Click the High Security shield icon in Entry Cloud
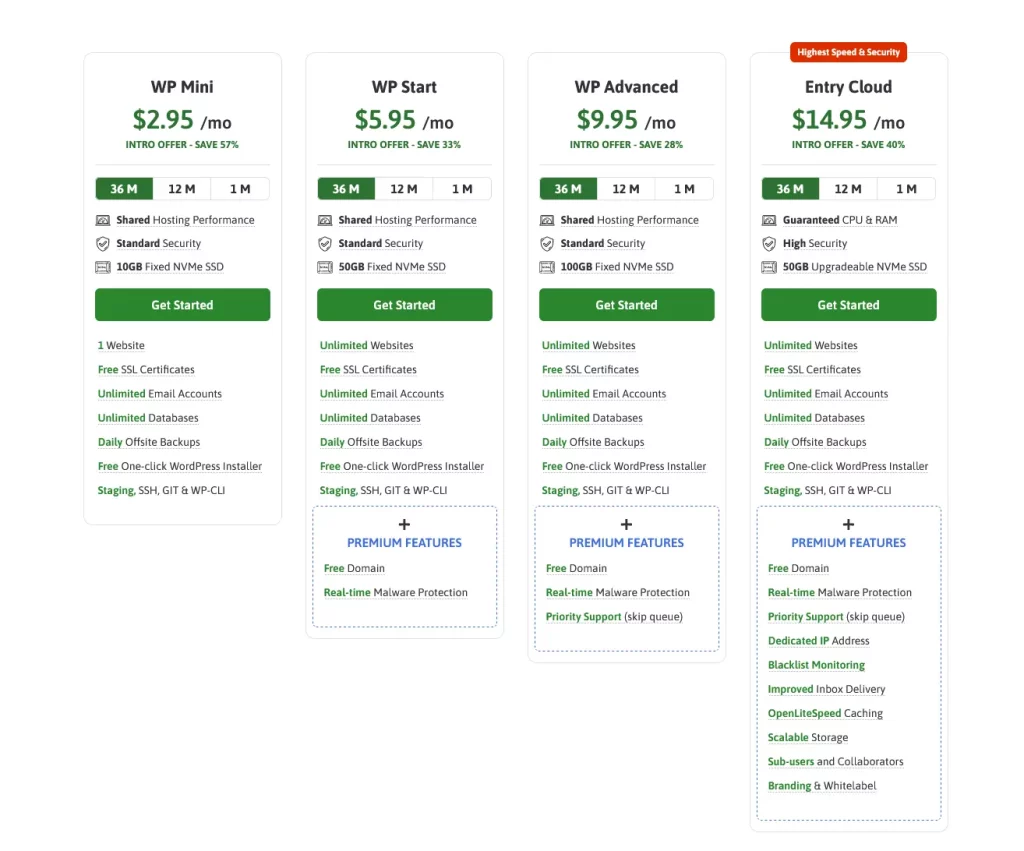The image size is (1024, 851). (x=769, y=244)
